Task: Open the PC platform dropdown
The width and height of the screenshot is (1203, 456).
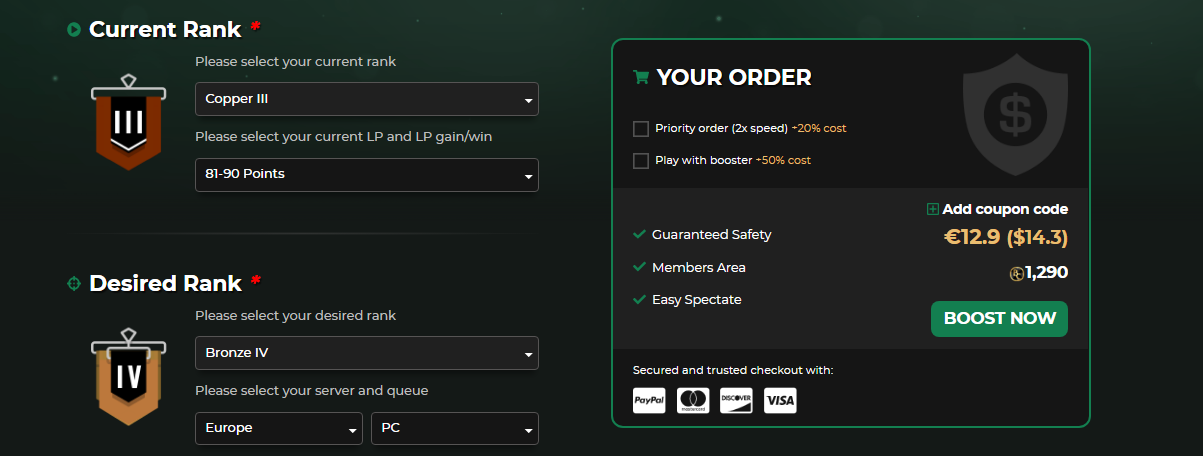Action: pos(454,429)
